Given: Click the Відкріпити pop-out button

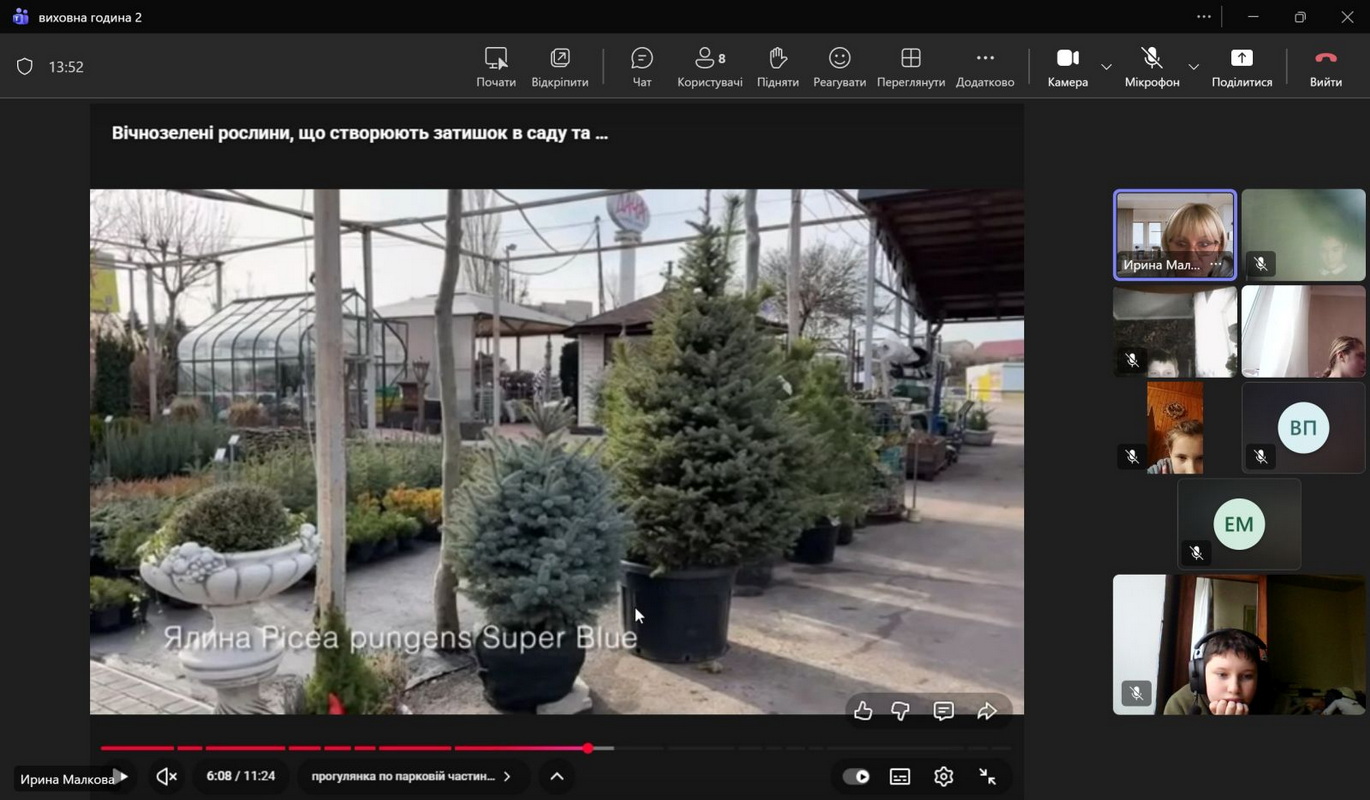Looking at the screenshot, I should click(x=559, y=66).
